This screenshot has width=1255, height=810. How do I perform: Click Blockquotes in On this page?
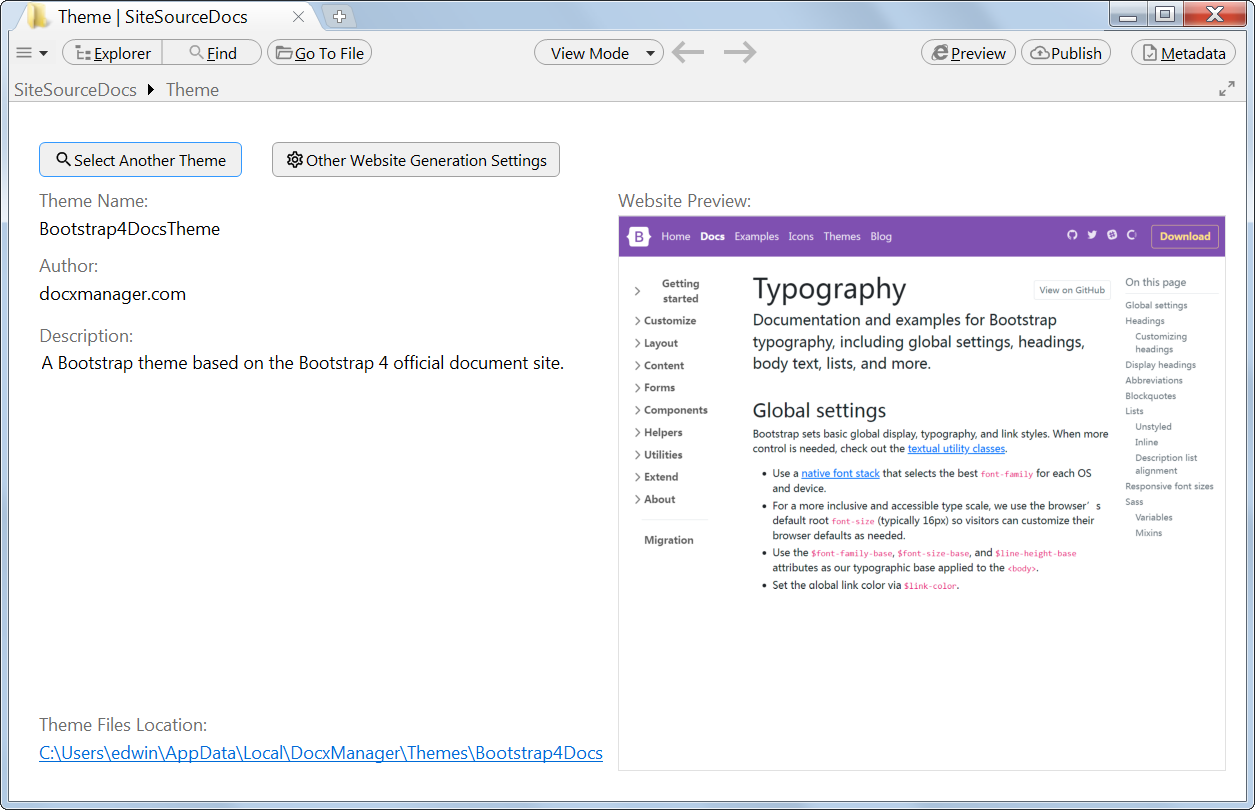(x=1150, y=396)
